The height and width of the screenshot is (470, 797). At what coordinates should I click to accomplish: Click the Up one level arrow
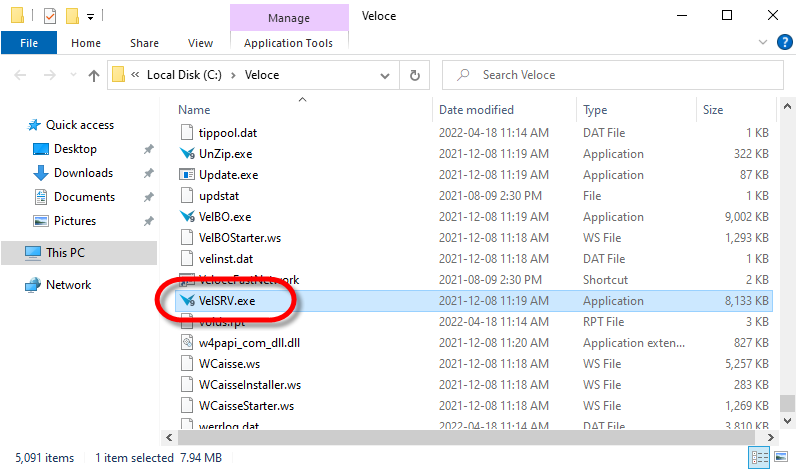(94, 75)
